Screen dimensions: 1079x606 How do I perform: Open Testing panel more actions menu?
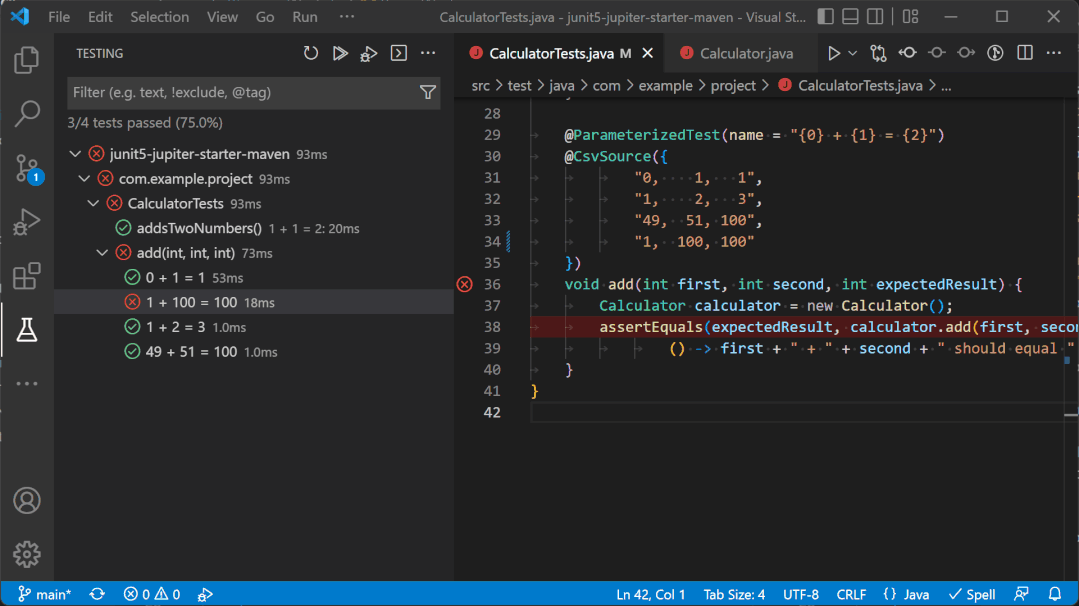428,53
